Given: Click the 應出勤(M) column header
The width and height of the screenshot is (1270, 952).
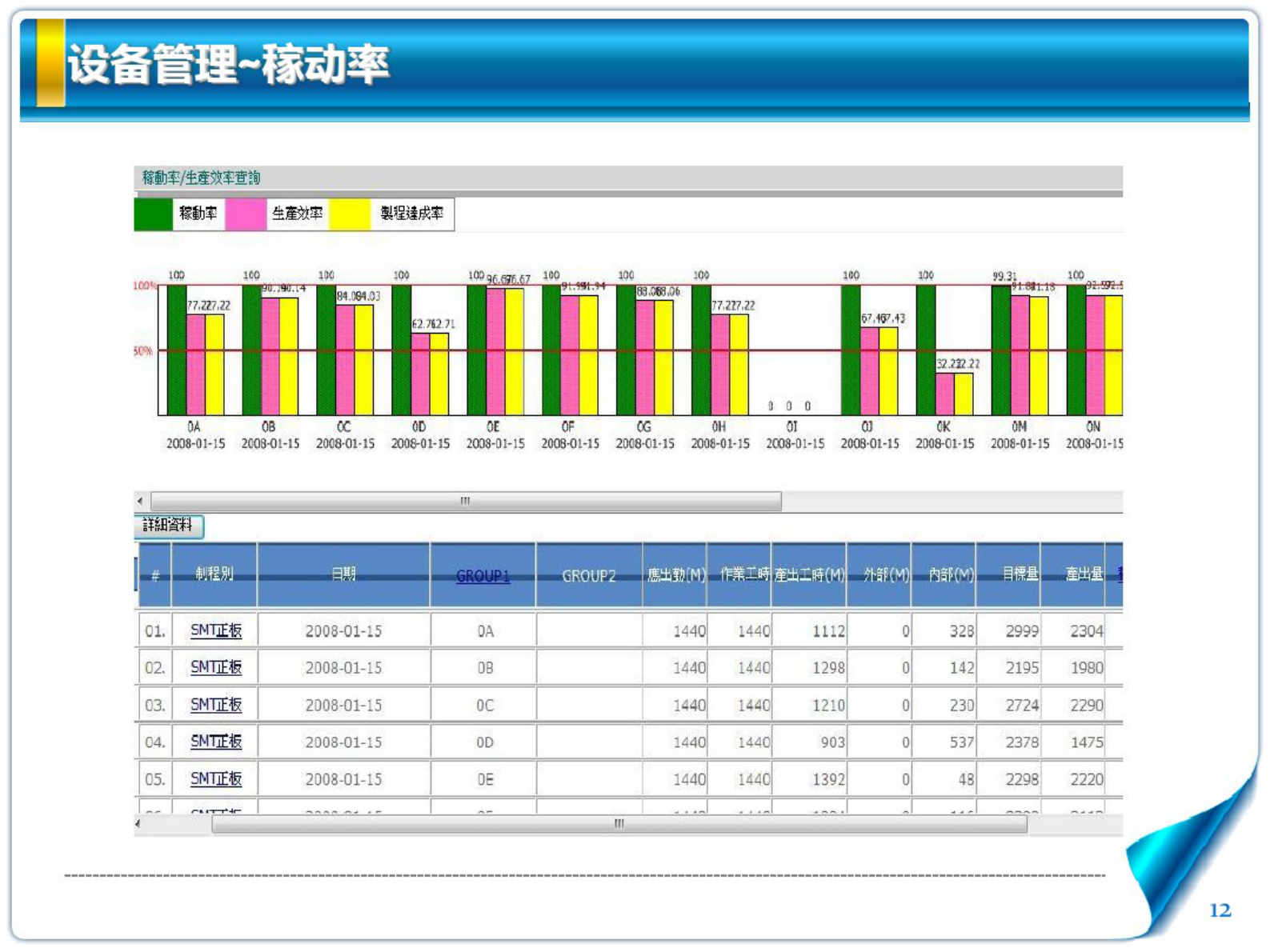Looking at the screenshot, I should tap(675, 574).
